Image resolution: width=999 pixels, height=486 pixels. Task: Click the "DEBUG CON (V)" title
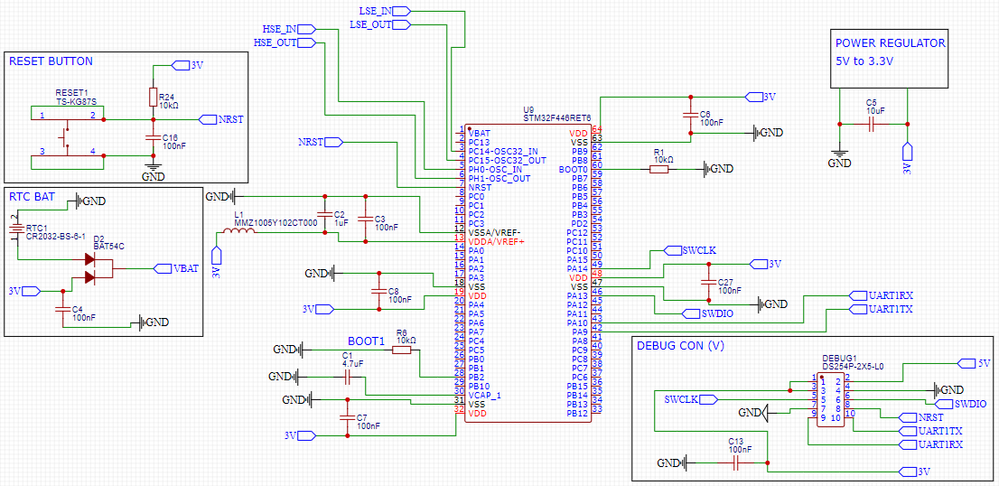682,346
